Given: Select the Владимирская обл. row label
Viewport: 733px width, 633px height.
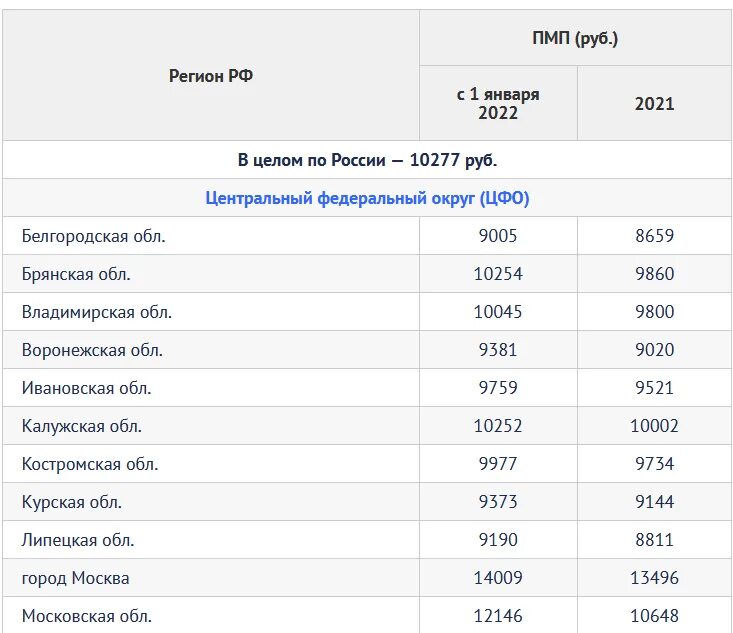Looking at the screenshot, I should pos(97,312).
